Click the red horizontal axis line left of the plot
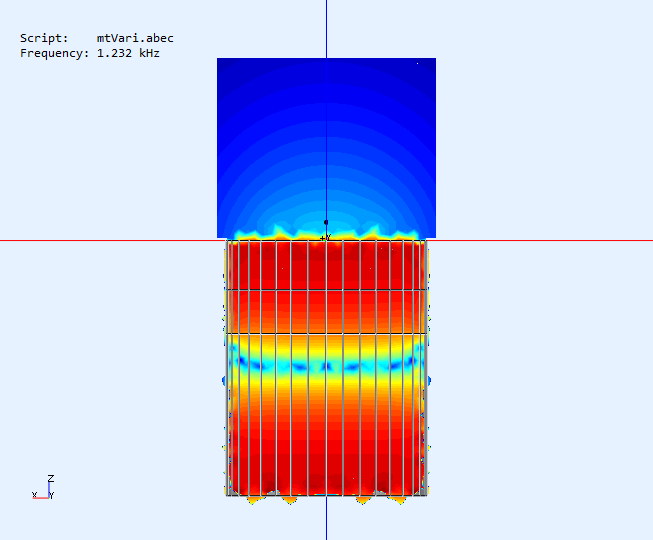 coord(100,240)
